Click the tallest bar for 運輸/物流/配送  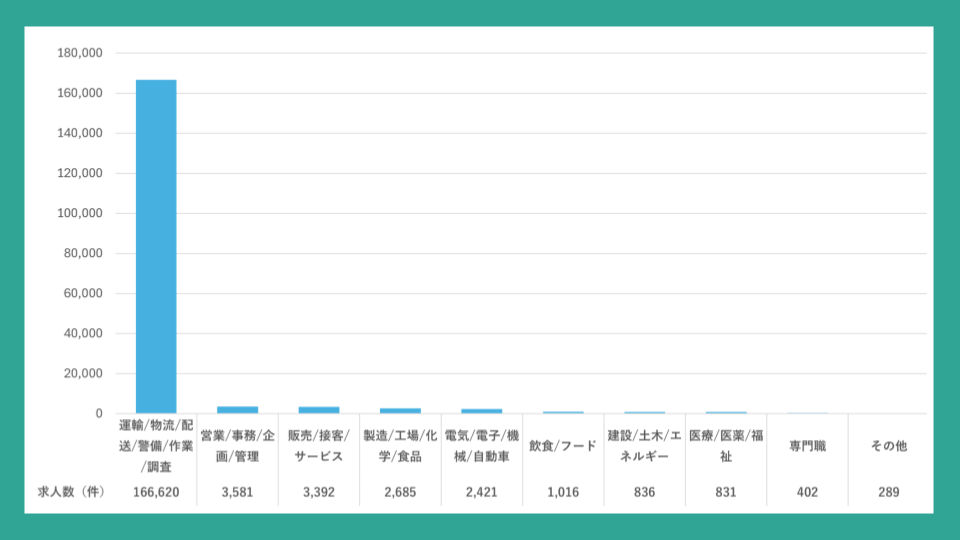[156, 247]
